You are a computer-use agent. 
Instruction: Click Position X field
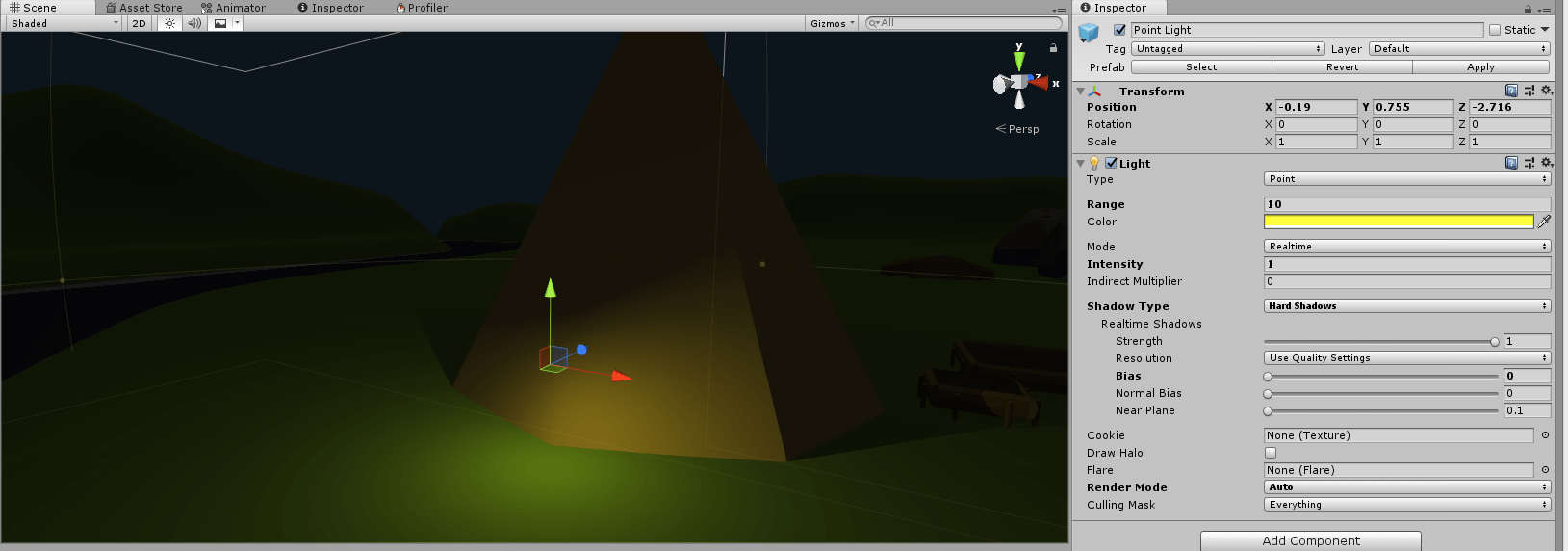[1316, 107]
